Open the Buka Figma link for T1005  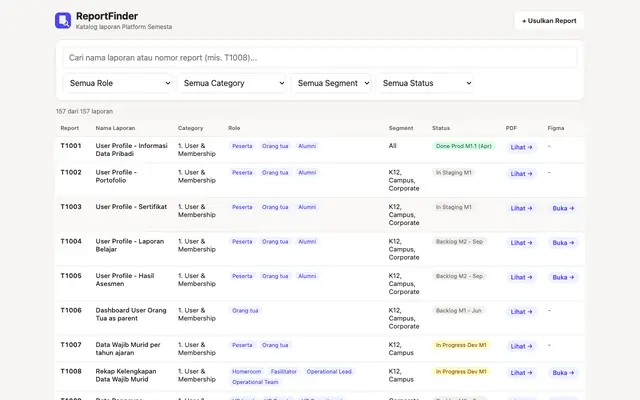coord(563,277)
